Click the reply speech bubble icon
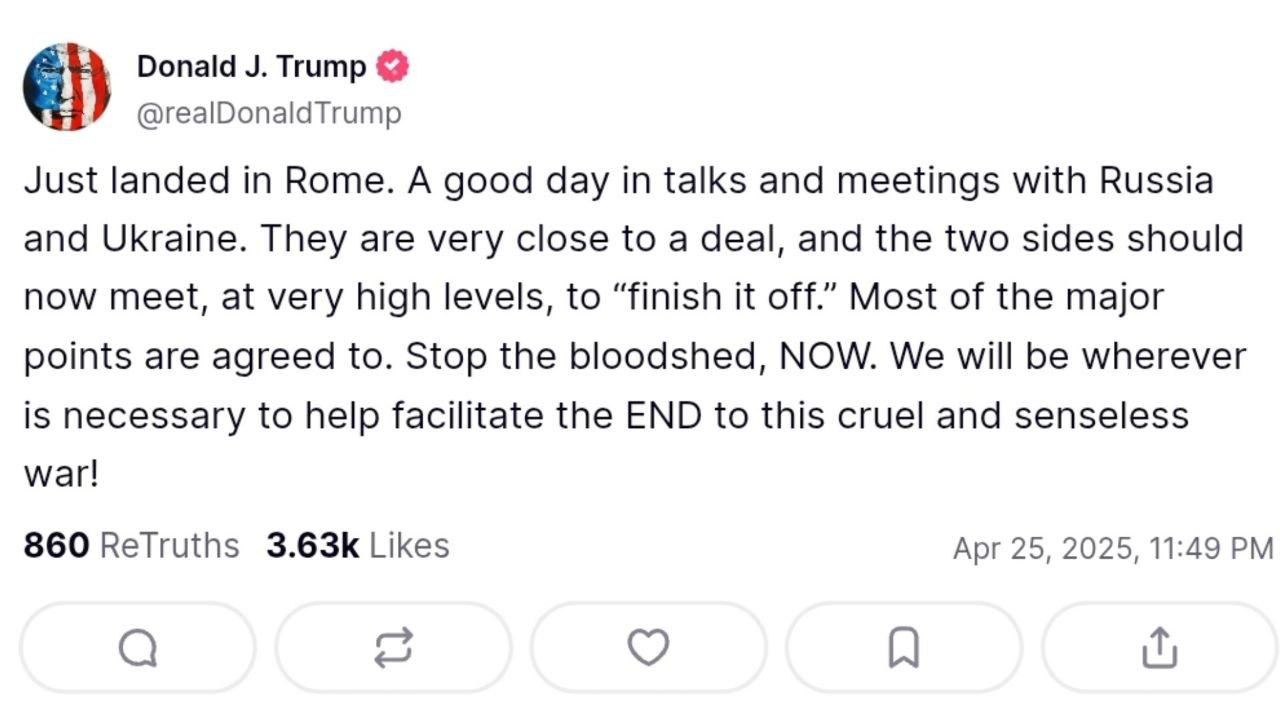 138,648
